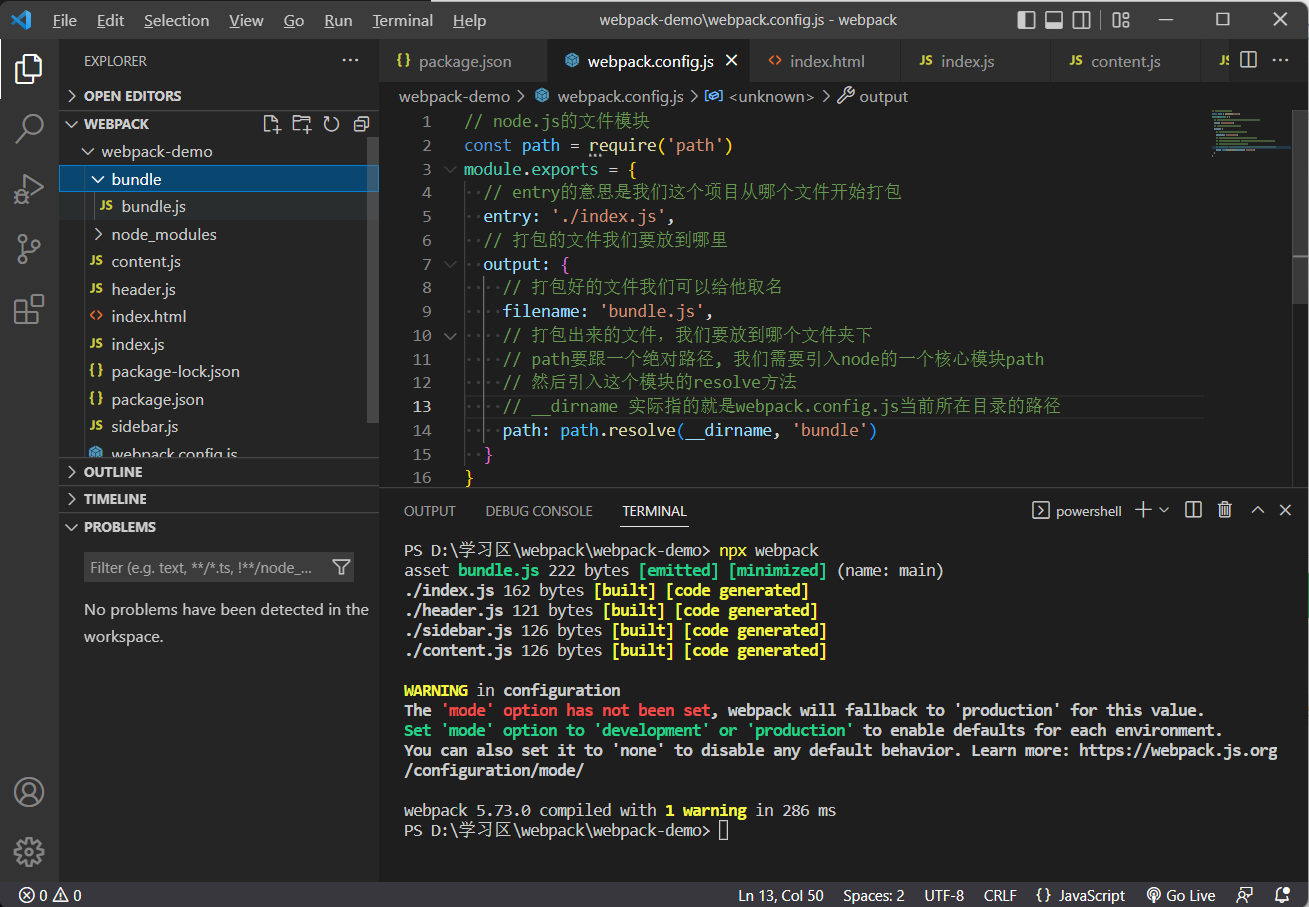
Task: Collapse the bundle folder
Action: [x=219, y=179]
